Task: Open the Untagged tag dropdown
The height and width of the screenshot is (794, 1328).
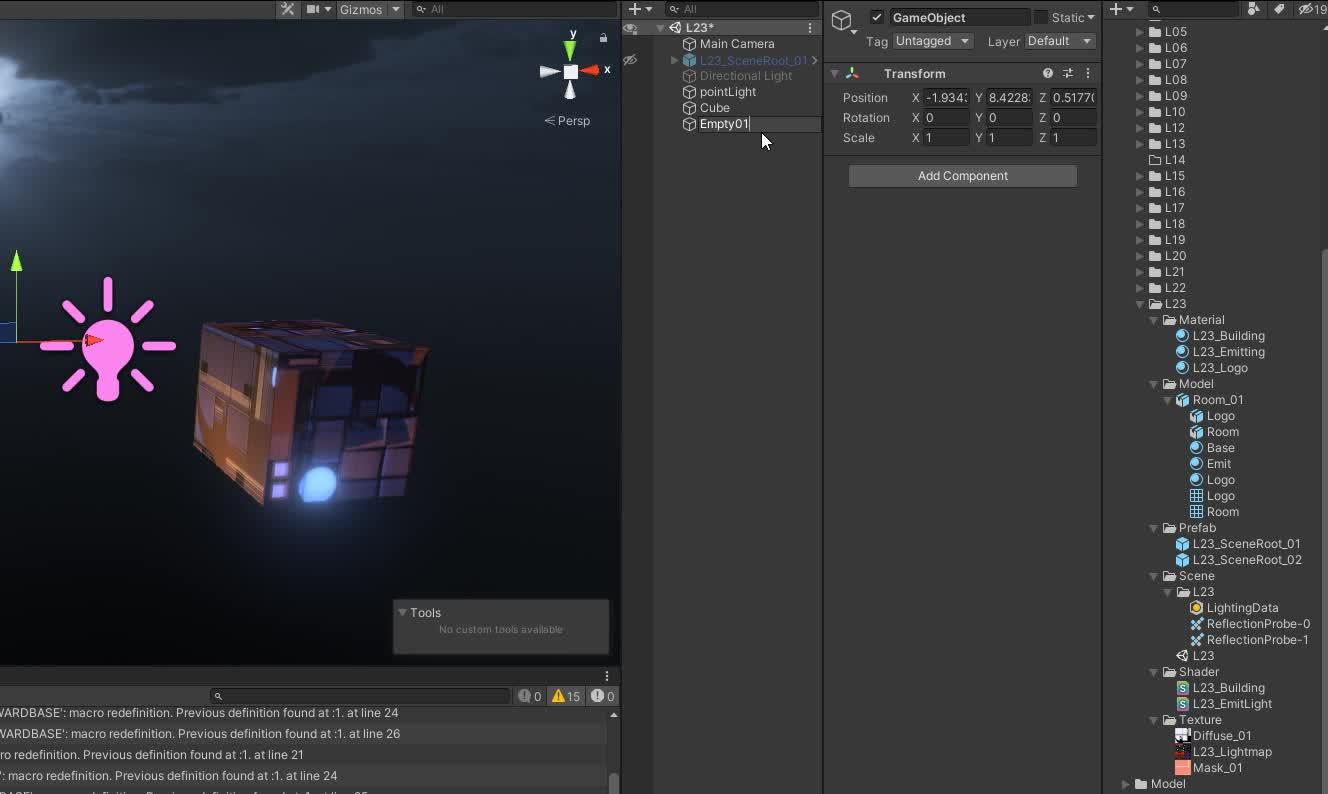Action: click(932, 41)
